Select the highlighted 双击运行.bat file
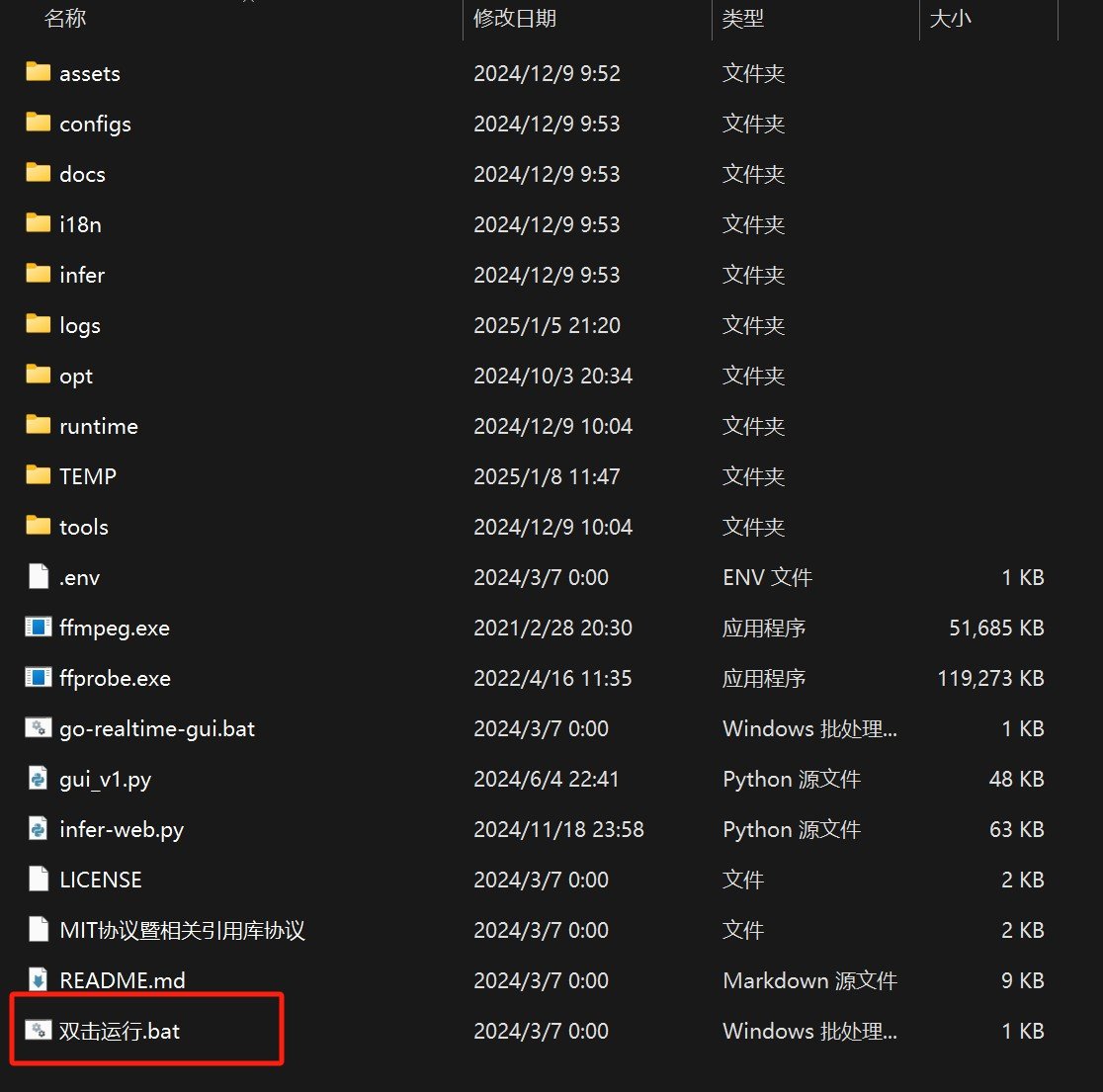1103x1092 pixels. coord(119,1030)
